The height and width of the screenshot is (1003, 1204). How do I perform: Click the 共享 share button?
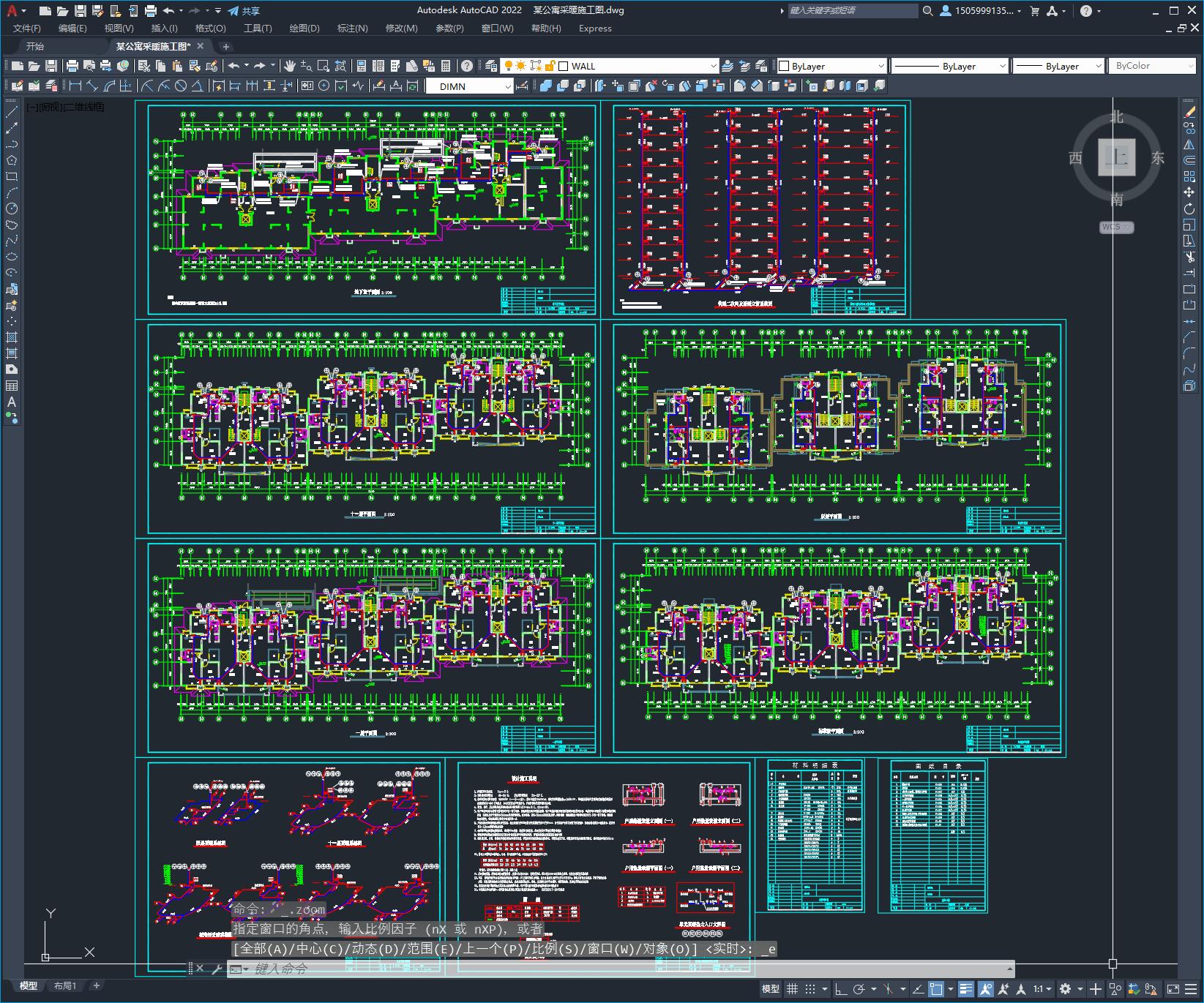pyautogui.click(x=244, y=11)
